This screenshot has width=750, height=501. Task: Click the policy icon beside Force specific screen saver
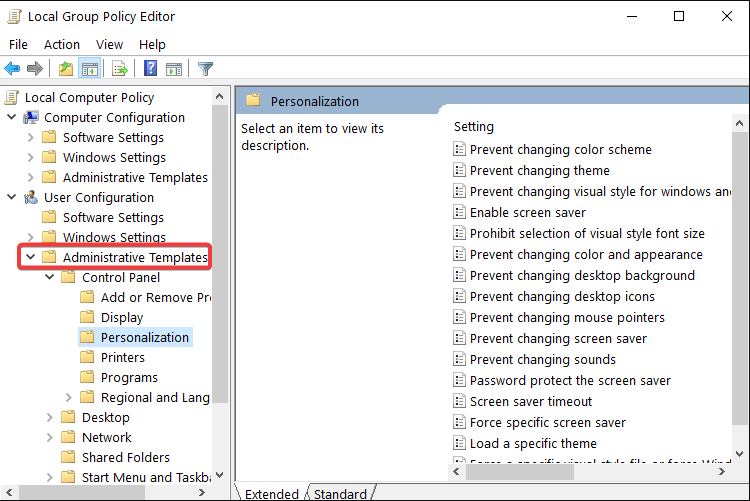pos(459,422)
